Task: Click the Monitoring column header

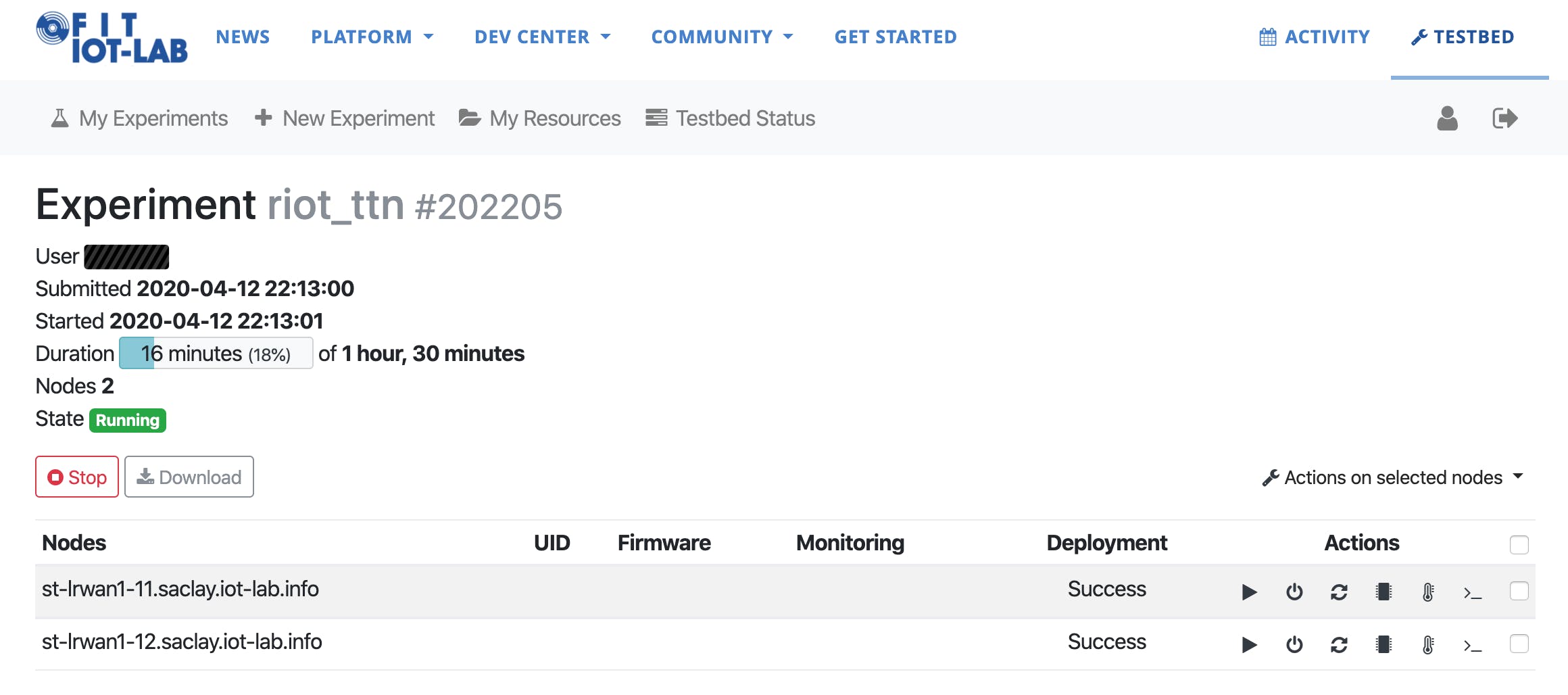Action: click(x=850, y=543)
